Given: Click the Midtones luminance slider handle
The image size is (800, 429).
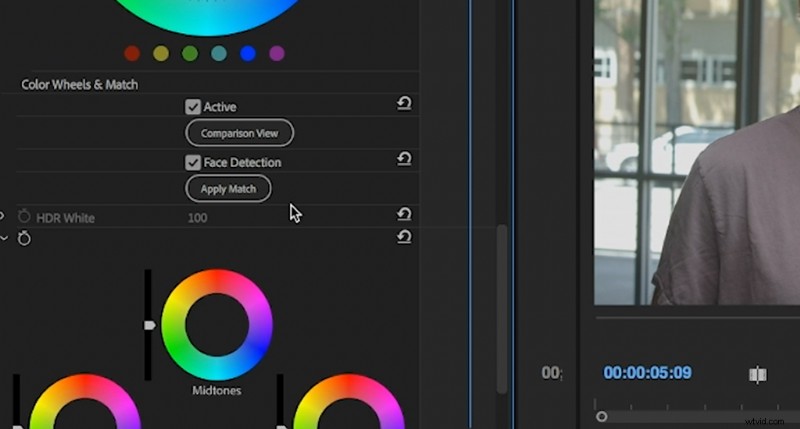Looking at the screenshot, I should (149, 325).
